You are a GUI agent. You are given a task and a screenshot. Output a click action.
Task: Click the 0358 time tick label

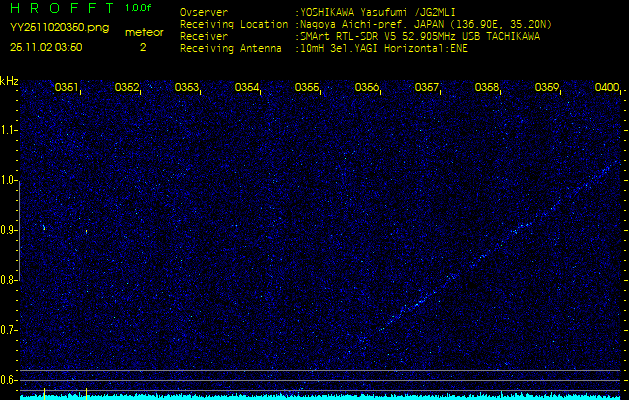coord(487,88)
